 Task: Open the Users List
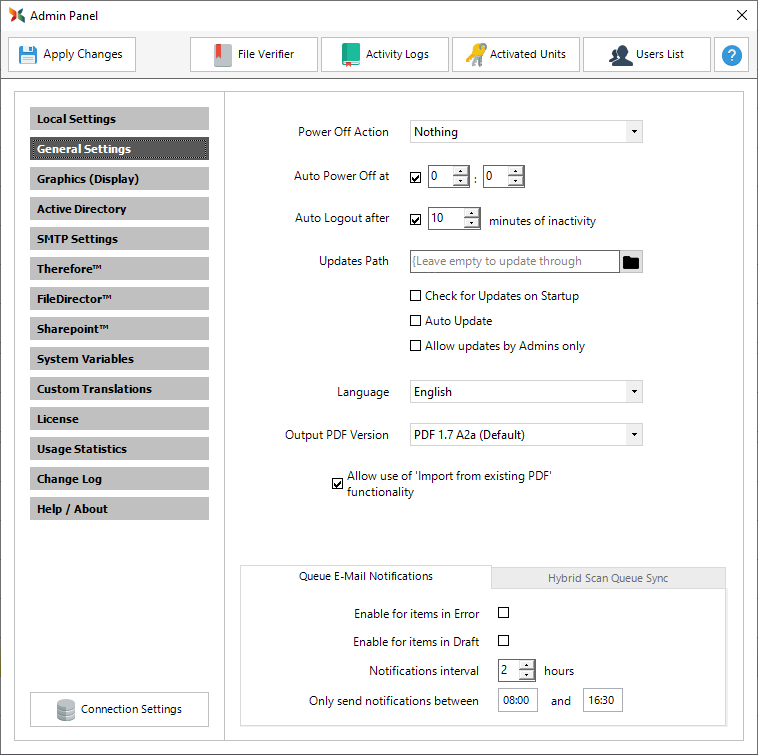tap(646, 55)
